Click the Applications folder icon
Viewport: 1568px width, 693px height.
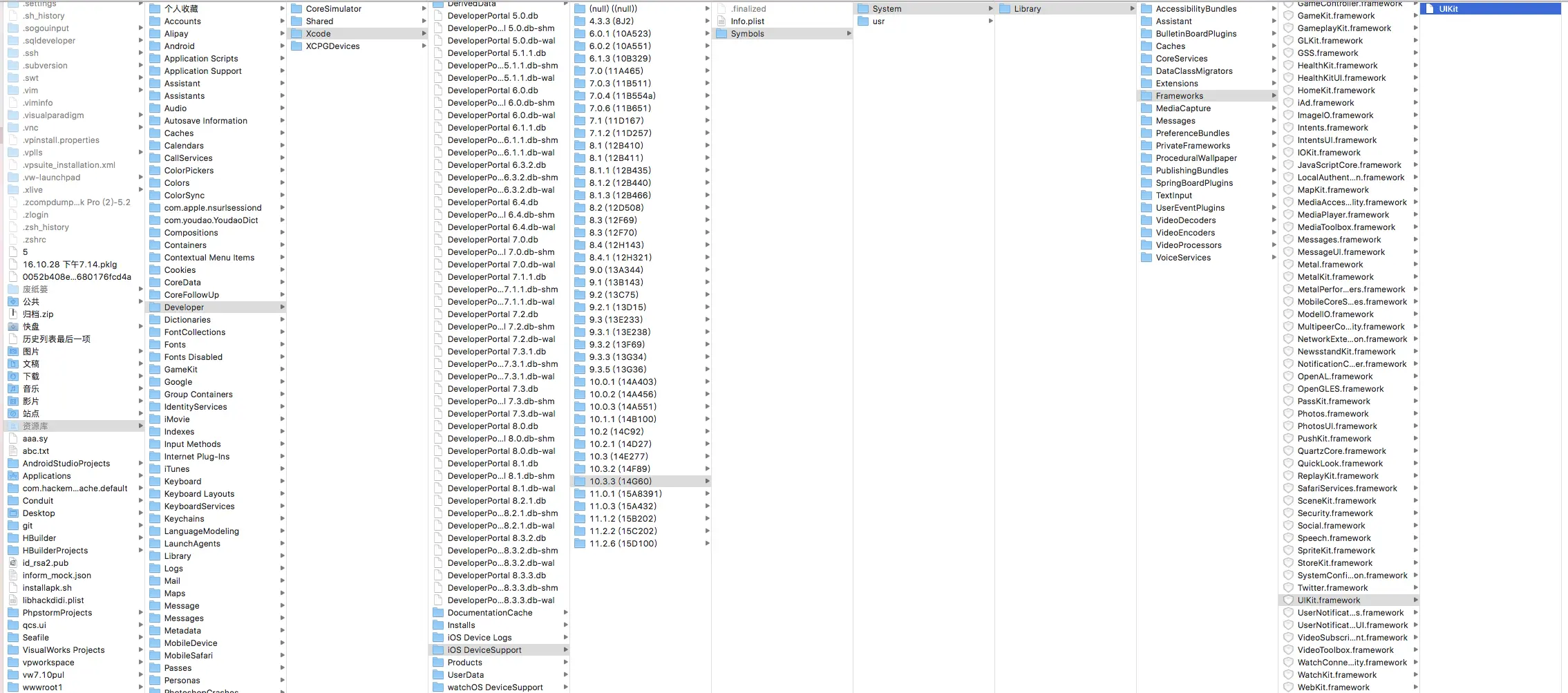pyautogui.click(x=13, y=476)
